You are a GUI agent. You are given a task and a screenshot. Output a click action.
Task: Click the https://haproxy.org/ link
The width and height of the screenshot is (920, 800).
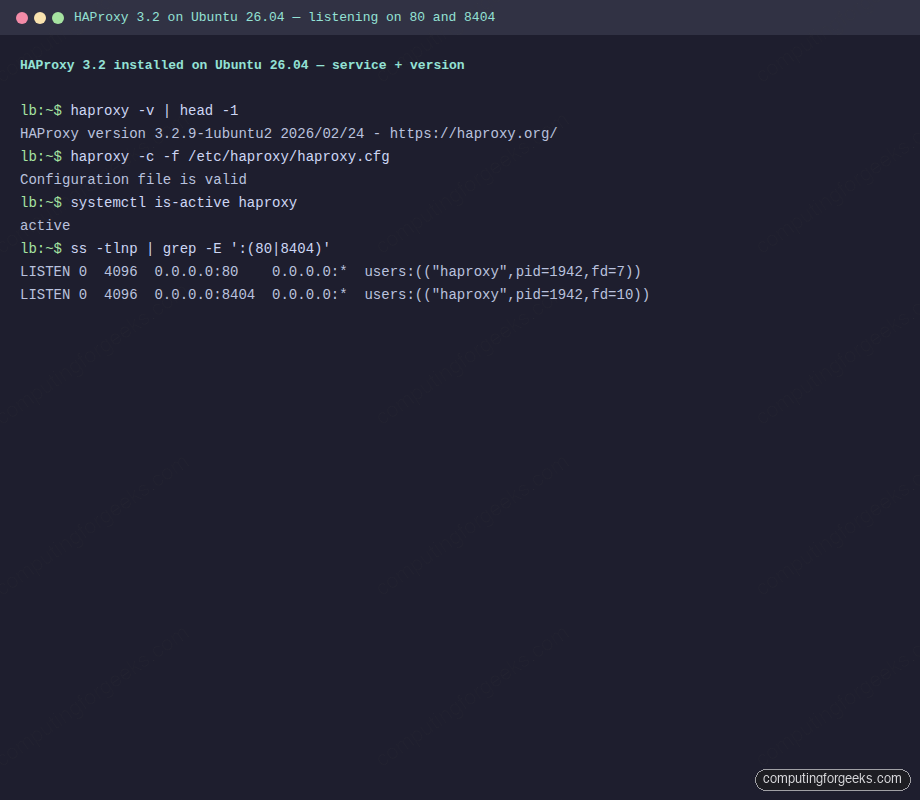pos(473,133)
